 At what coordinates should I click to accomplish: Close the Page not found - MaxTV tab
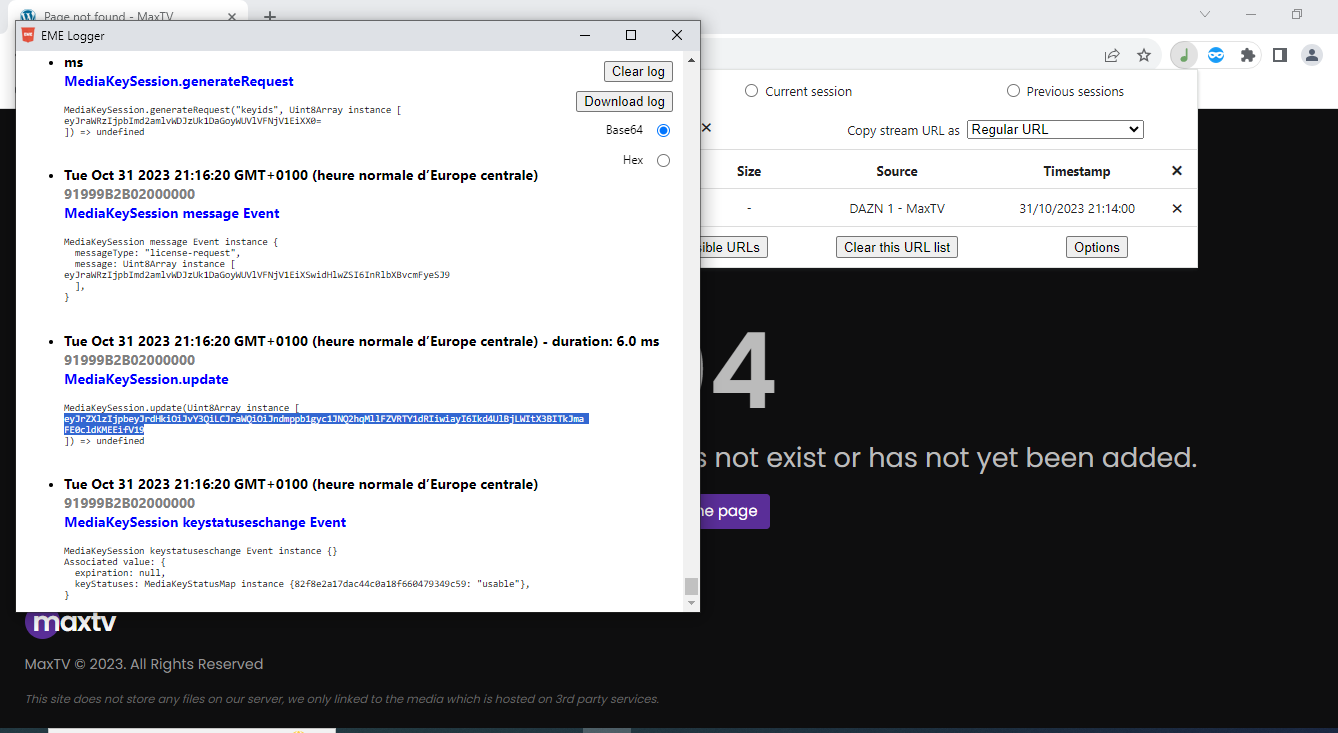[233, 17]
